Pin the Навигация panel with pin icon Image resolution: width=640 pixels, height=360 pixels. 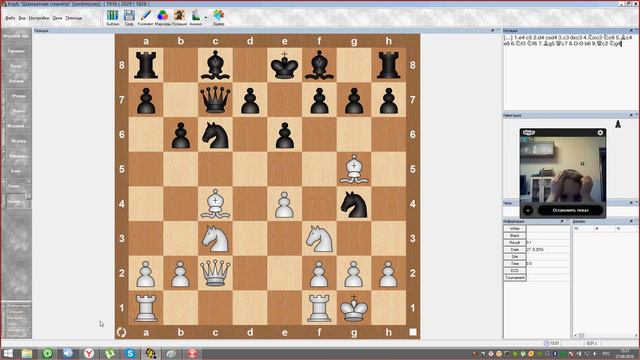(631, 116)
